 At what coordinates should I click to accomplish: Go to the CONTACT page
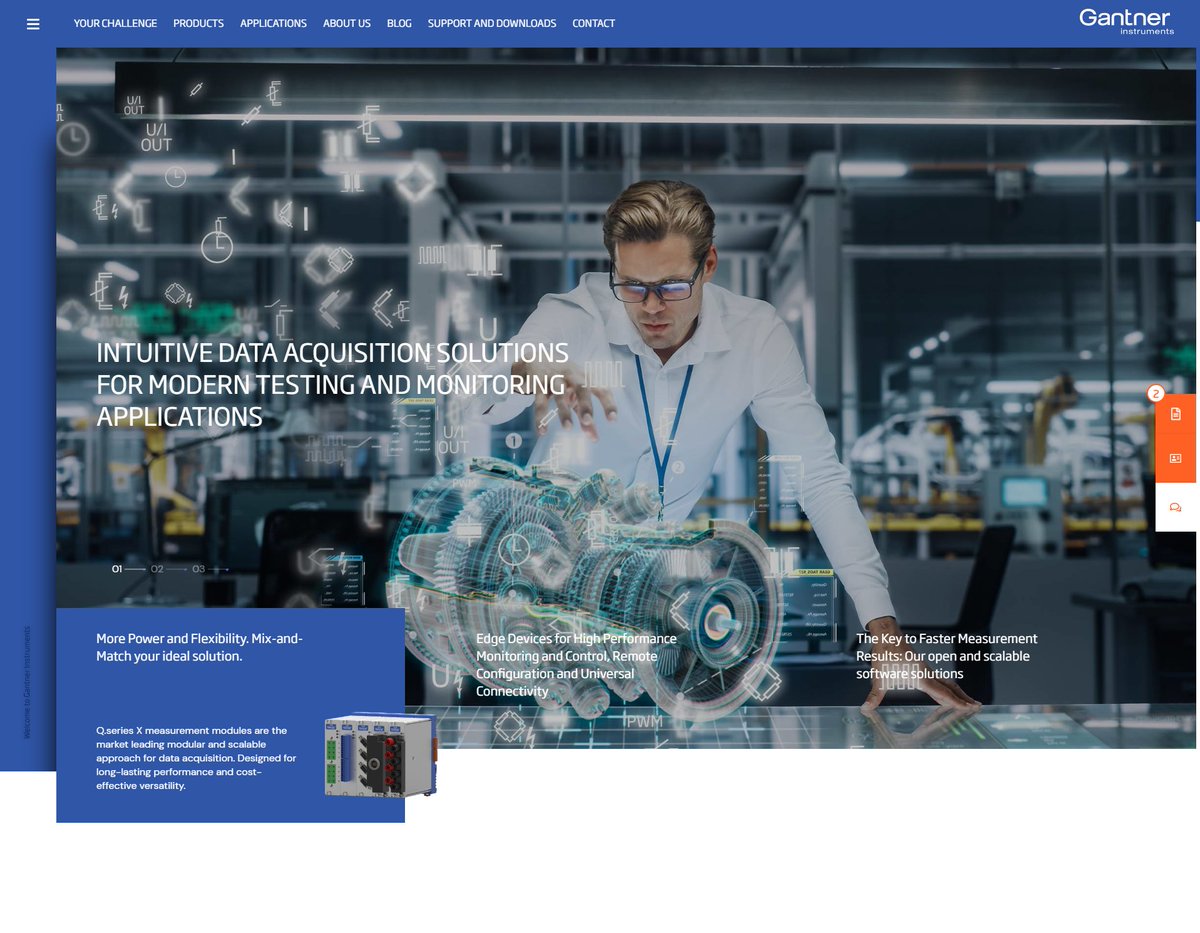pyautogui.click(x=593, y=23)
